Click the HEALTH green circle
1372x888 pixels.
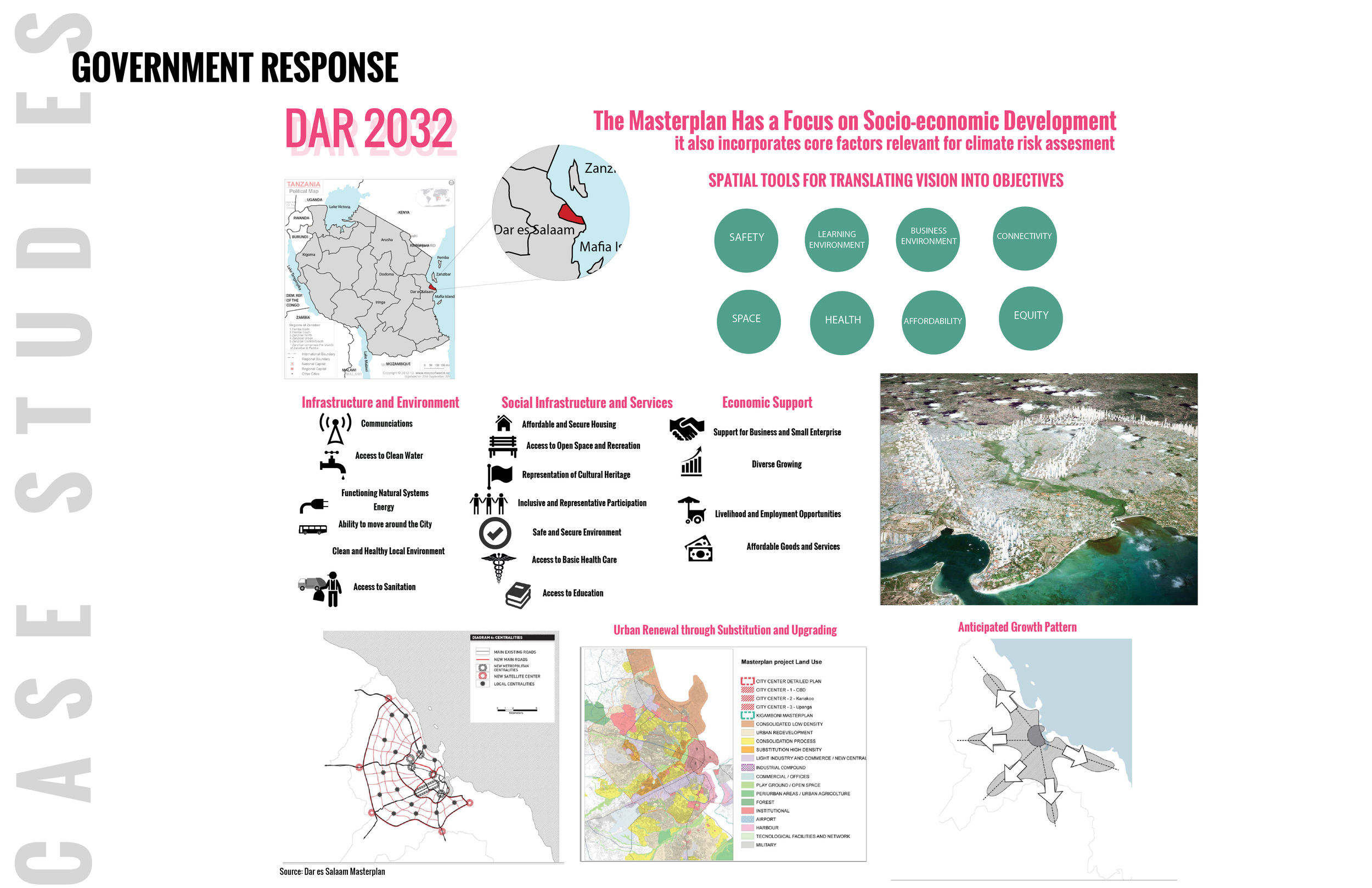point(842,322)
